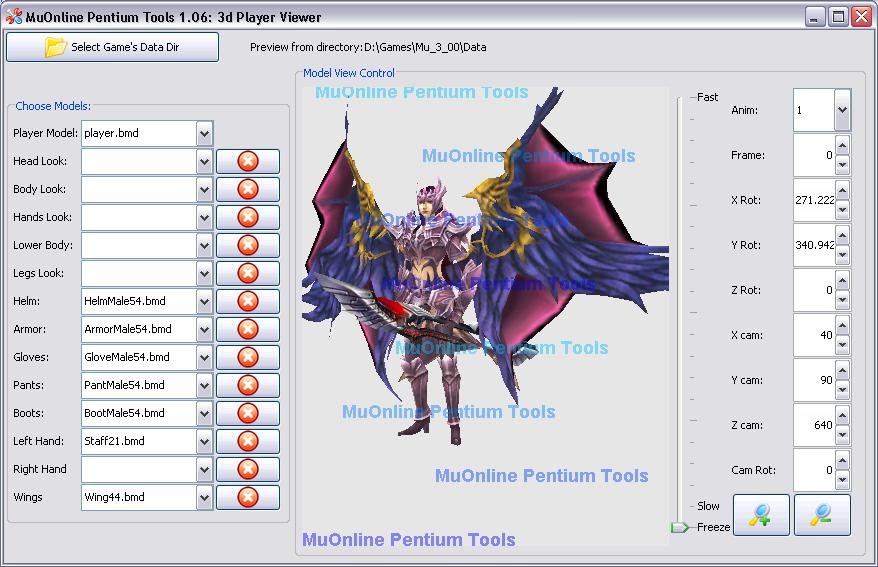Zoom in with the magnifier plus button

pyautogui.click(x=761, y=514)
